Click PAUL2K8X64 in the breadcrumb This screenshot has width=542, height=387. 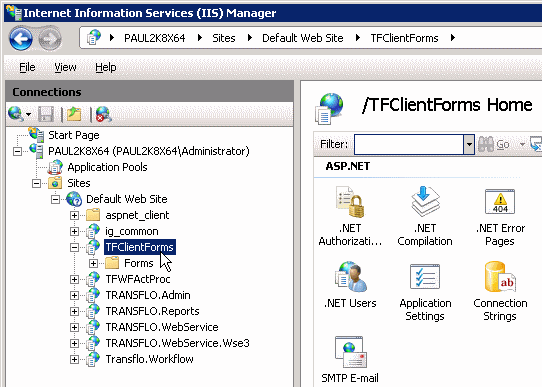point(155,38)
